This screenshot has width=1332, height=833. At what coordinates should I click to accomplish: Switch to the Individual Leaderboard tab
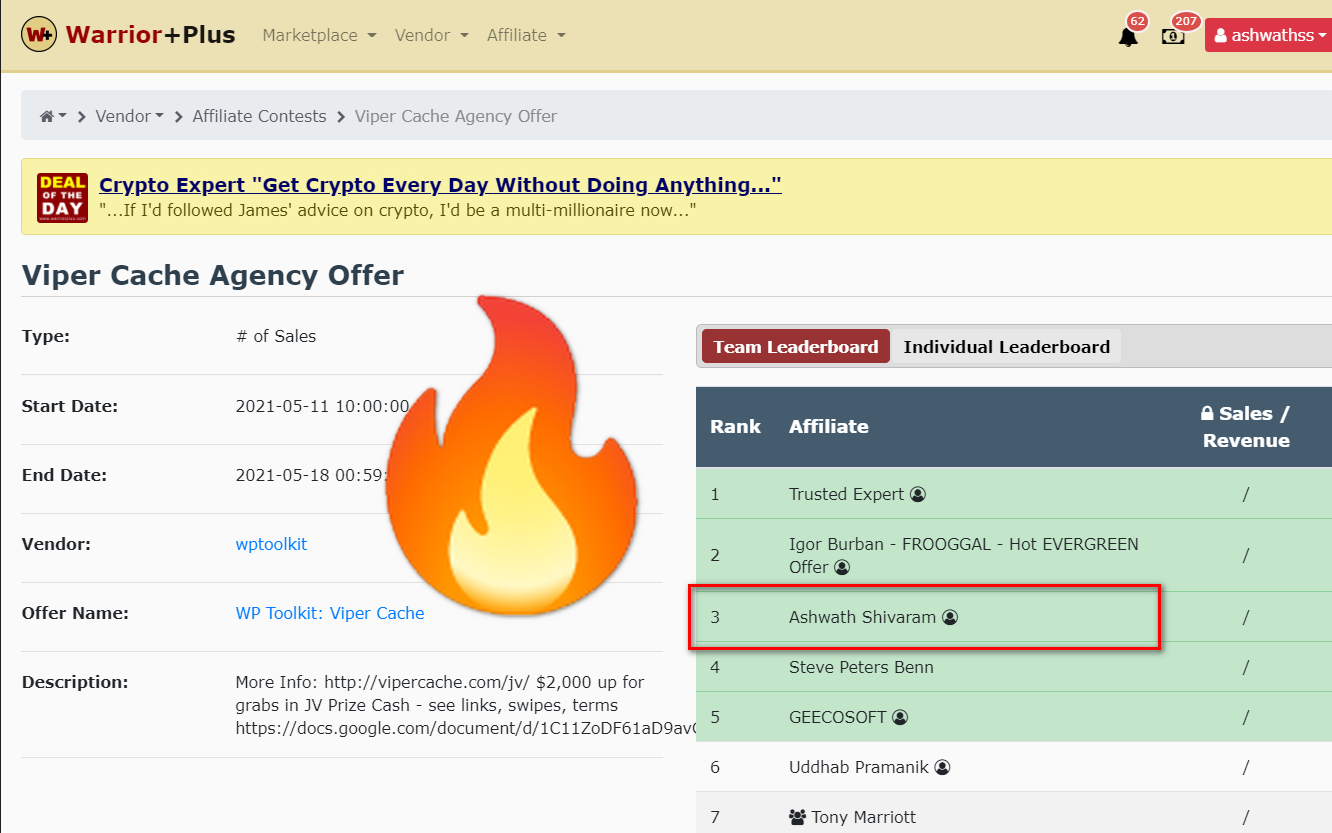click(x=1006, y=347)
